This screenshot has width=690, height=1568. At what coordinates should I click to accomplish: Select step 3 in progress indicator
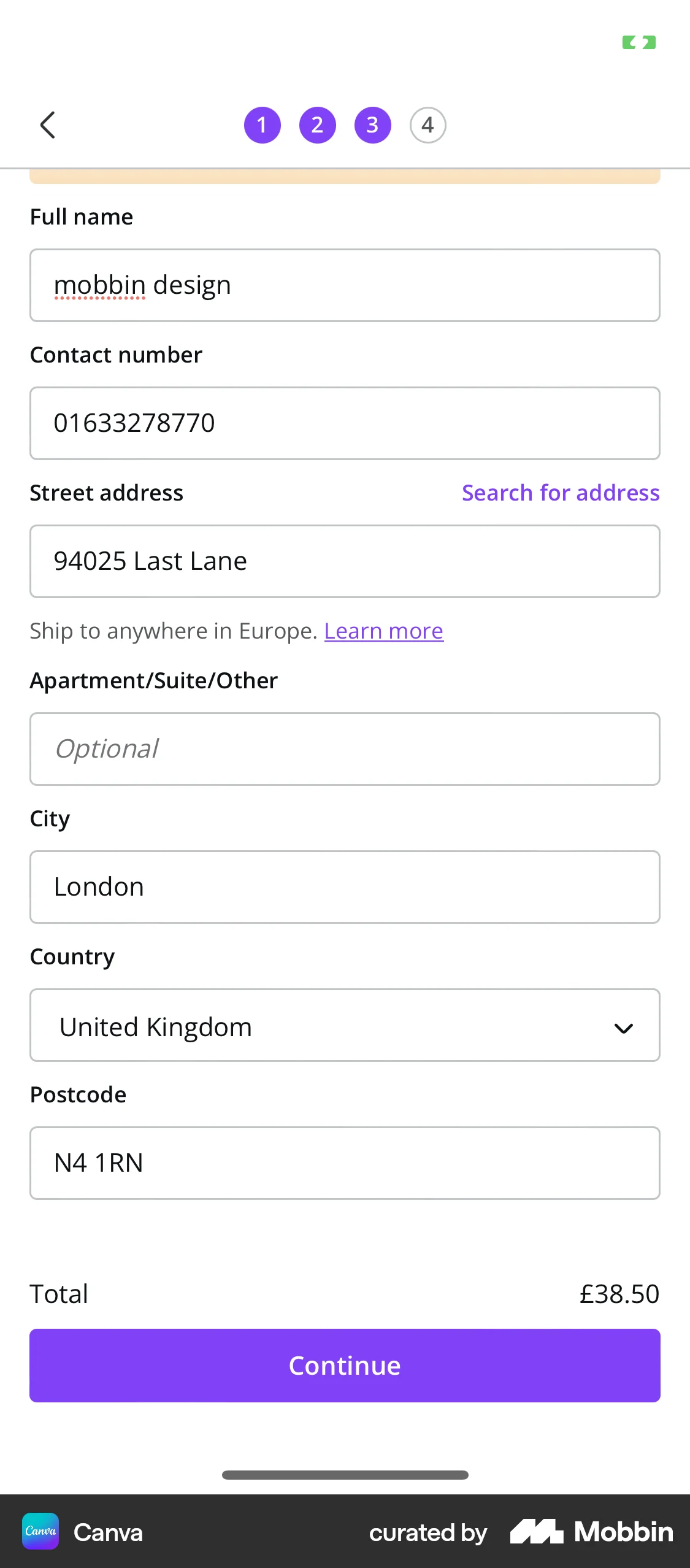pyautogui.click(x=372, y=125)
